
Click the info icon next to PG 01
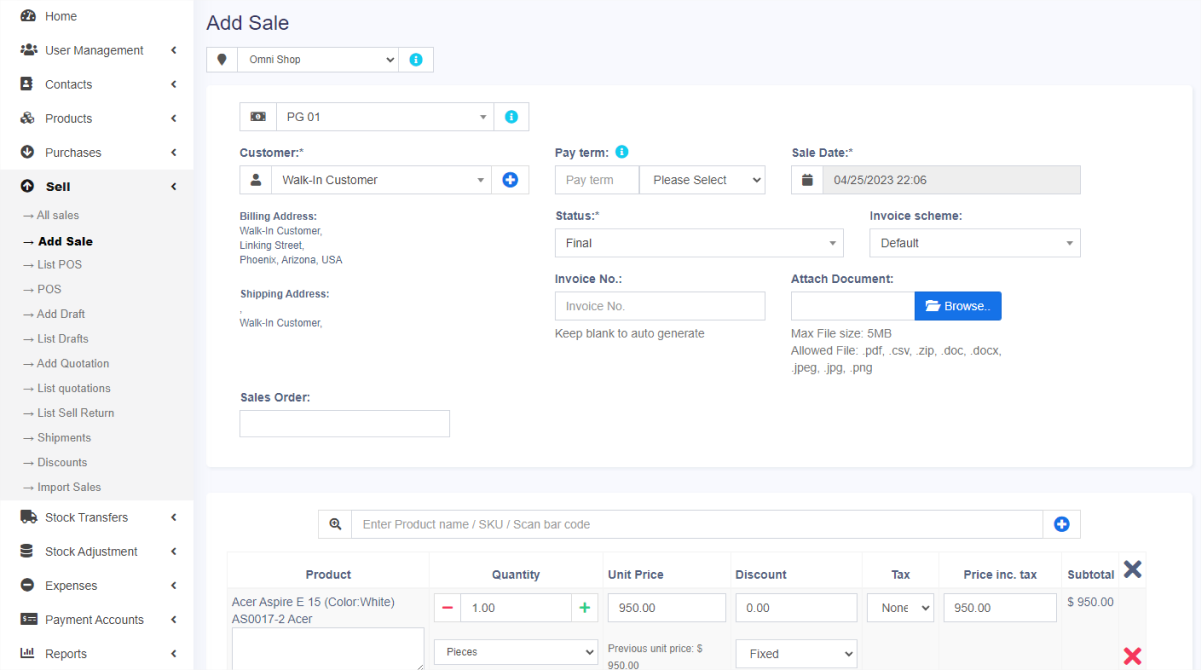coord(511,117)
